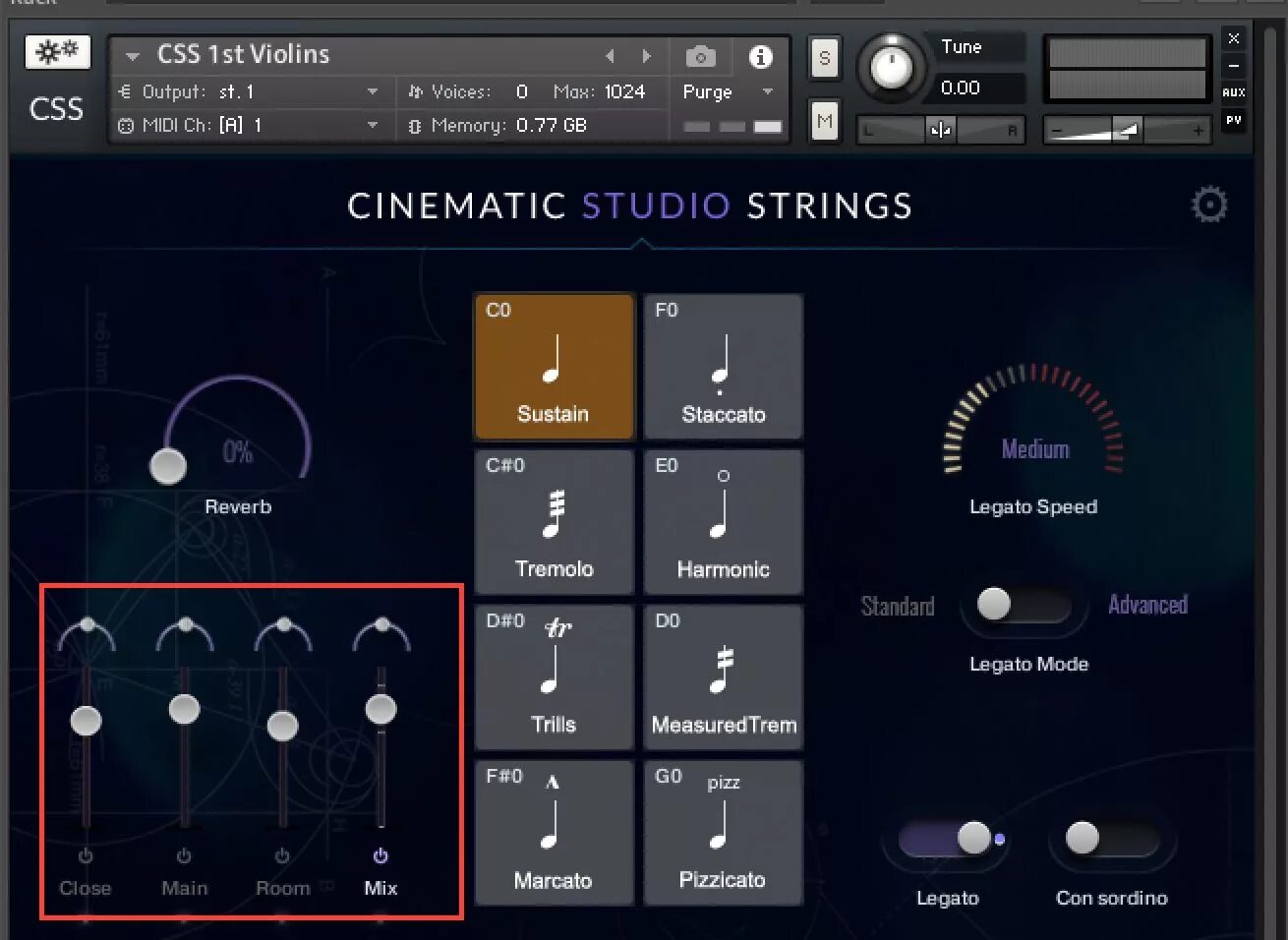Select the Sustain articulation
Screen dimensions: 1288x940
[x=554, y=366]
